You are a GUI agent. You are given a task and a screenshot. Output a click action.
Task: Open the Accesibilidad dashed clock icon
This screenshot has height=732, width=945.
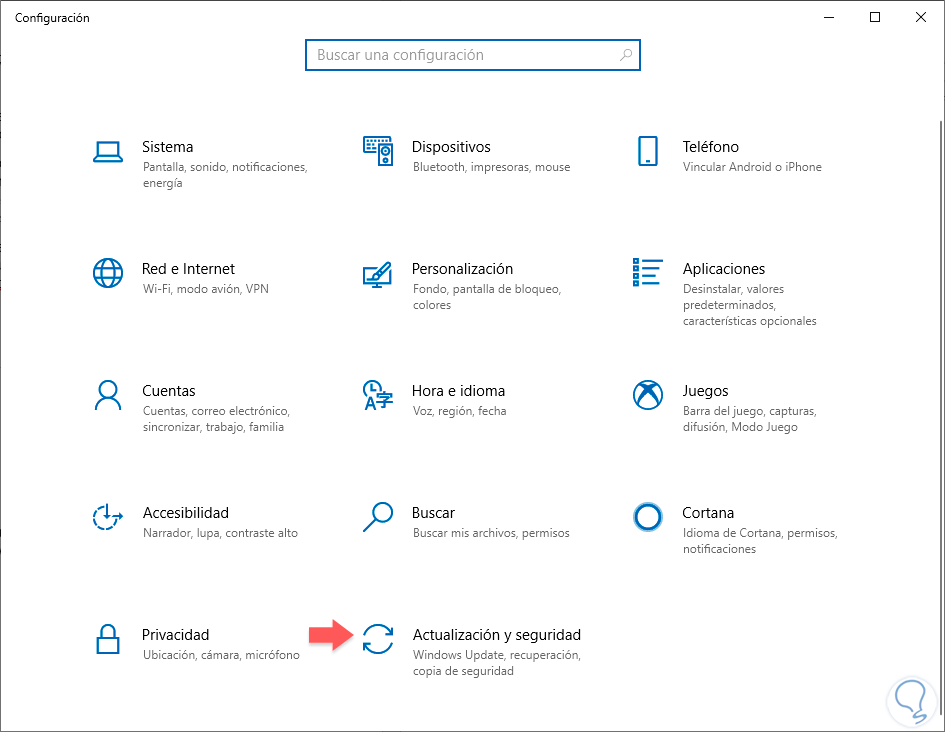[107, 517]
